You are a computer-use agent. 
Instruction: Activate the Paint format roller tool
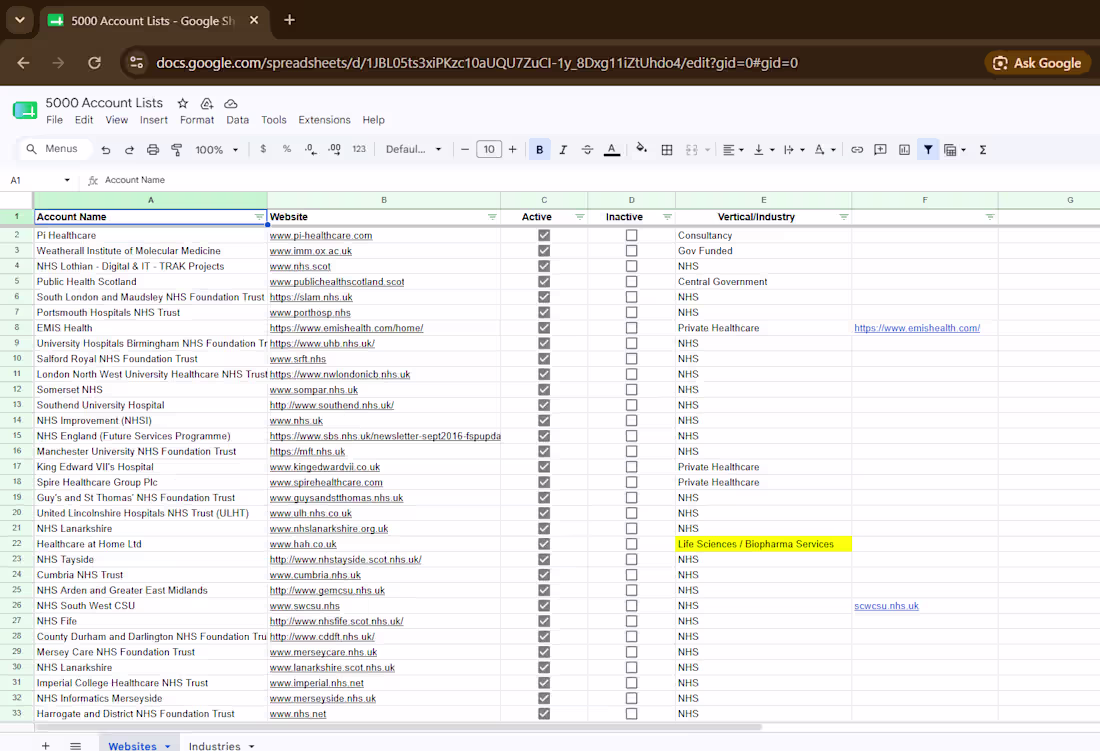177,149
